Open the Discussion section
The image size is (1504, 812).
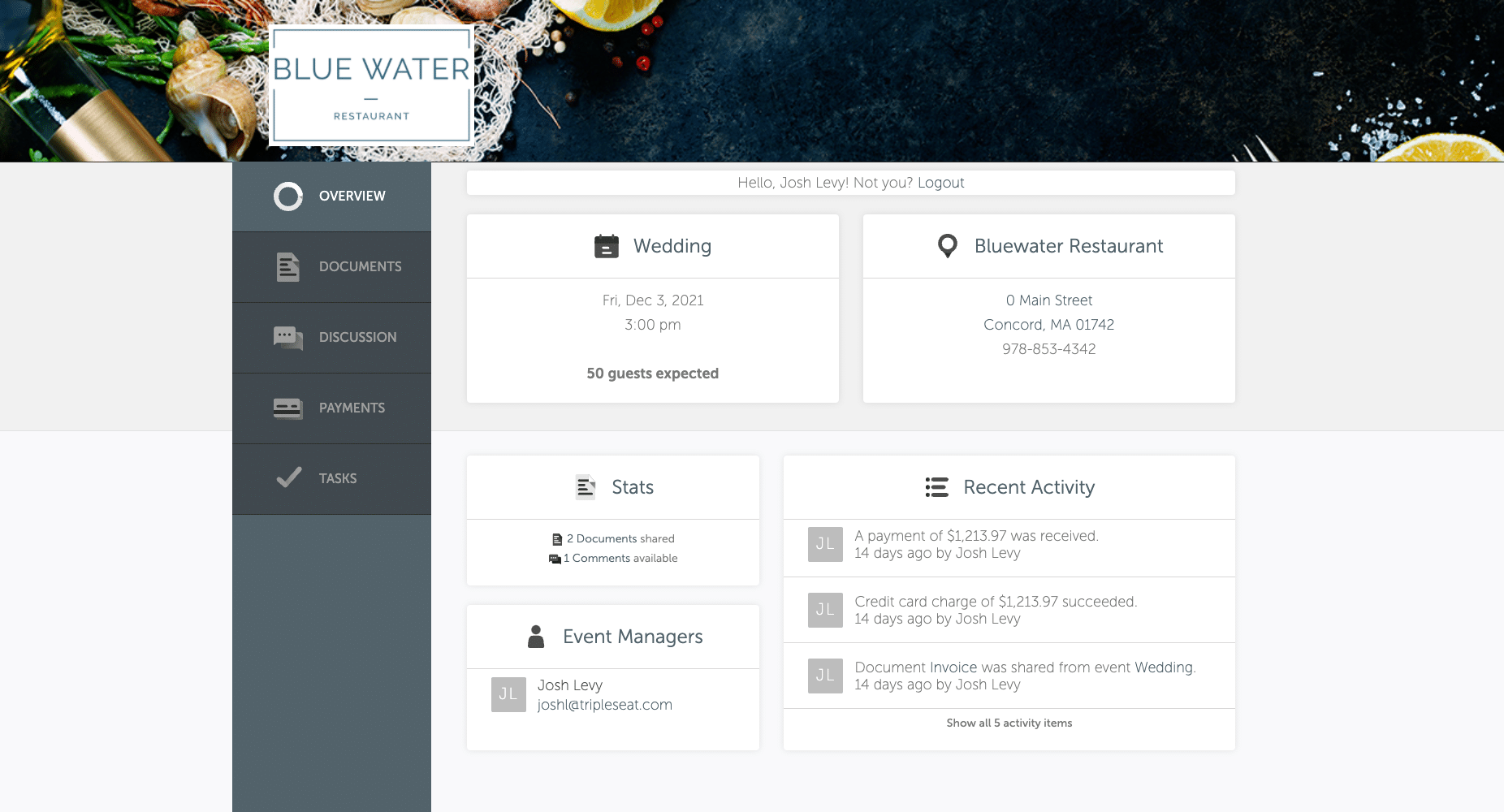tap(357, 337)
